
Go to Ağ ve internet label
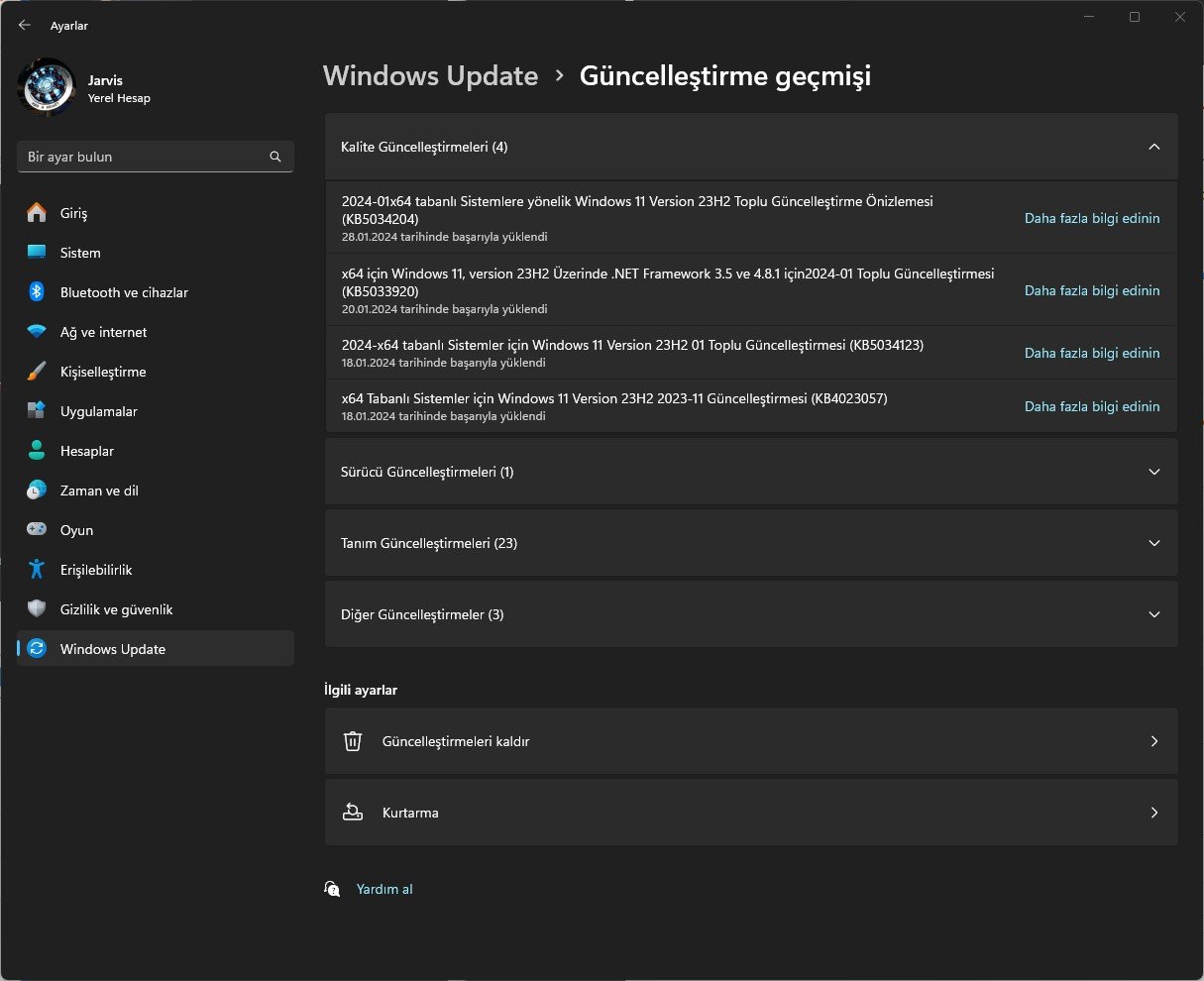(x=103, y=332)
